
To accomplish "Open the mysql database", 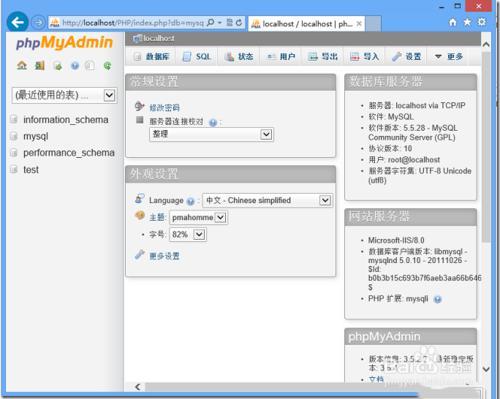I will point(36,136).
